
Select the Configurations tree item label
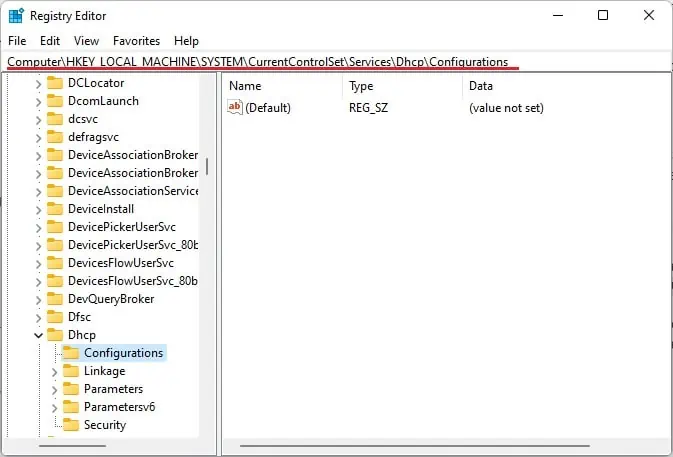(124, 353)
